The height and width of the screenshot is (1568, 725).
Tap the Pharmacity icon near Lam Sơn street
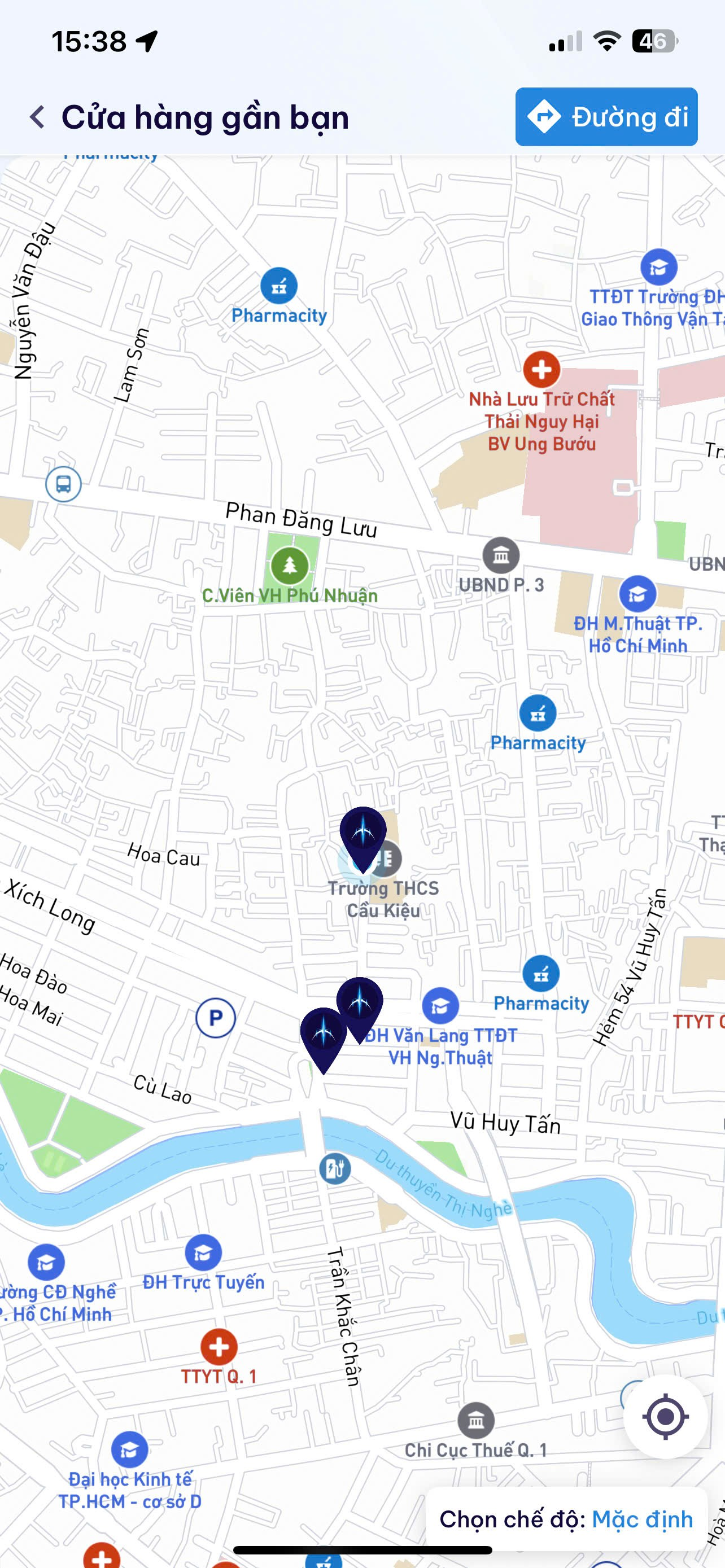click(279, 286)
